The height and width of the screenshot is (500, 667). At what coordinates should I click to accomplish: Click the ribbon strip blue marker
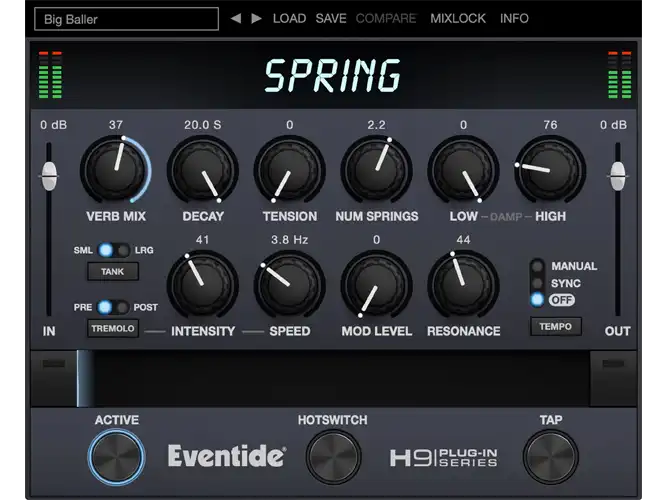coord(85,379)
